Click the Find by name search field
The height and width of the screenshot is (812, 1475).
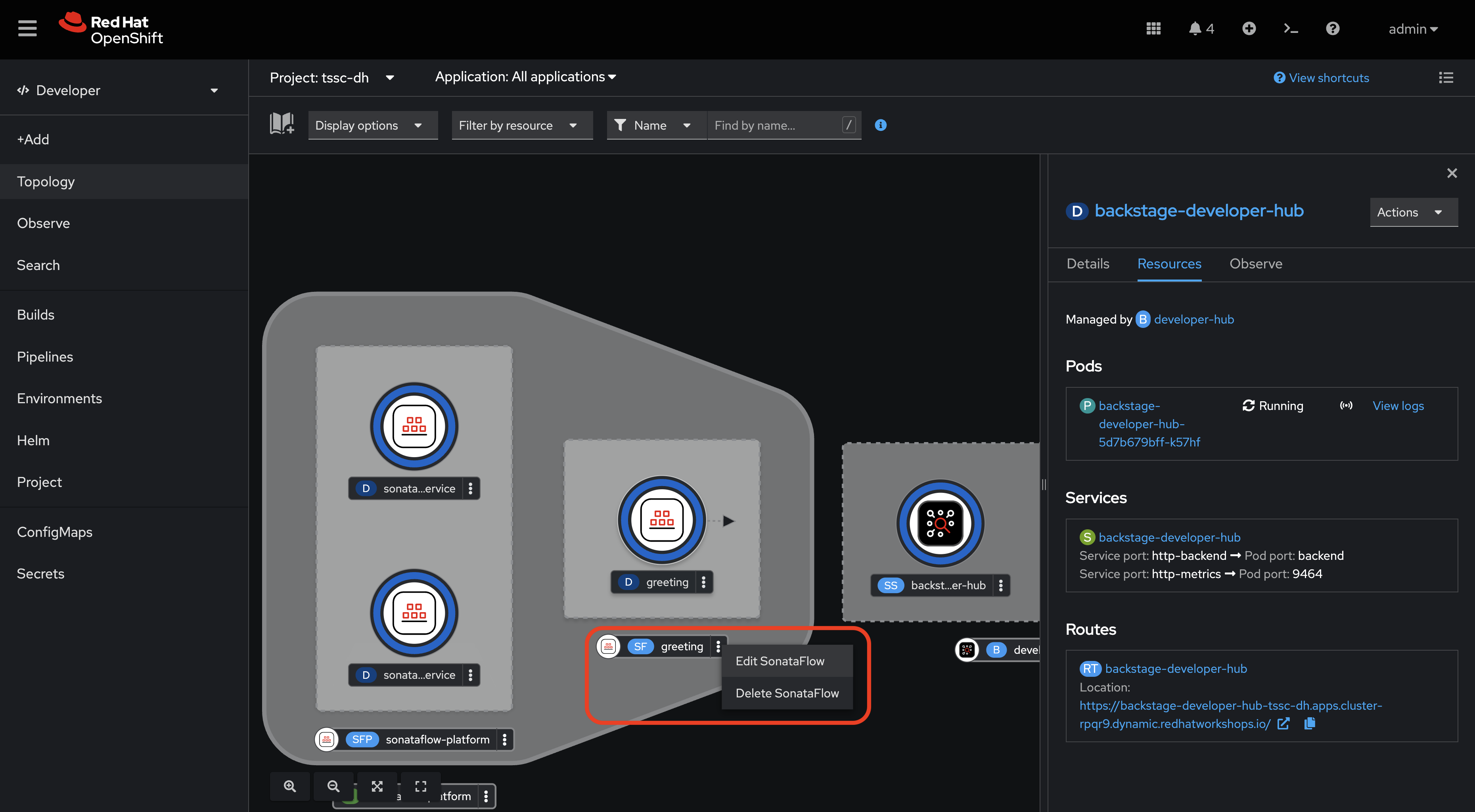pyautogui.click(x=774, y=125)
